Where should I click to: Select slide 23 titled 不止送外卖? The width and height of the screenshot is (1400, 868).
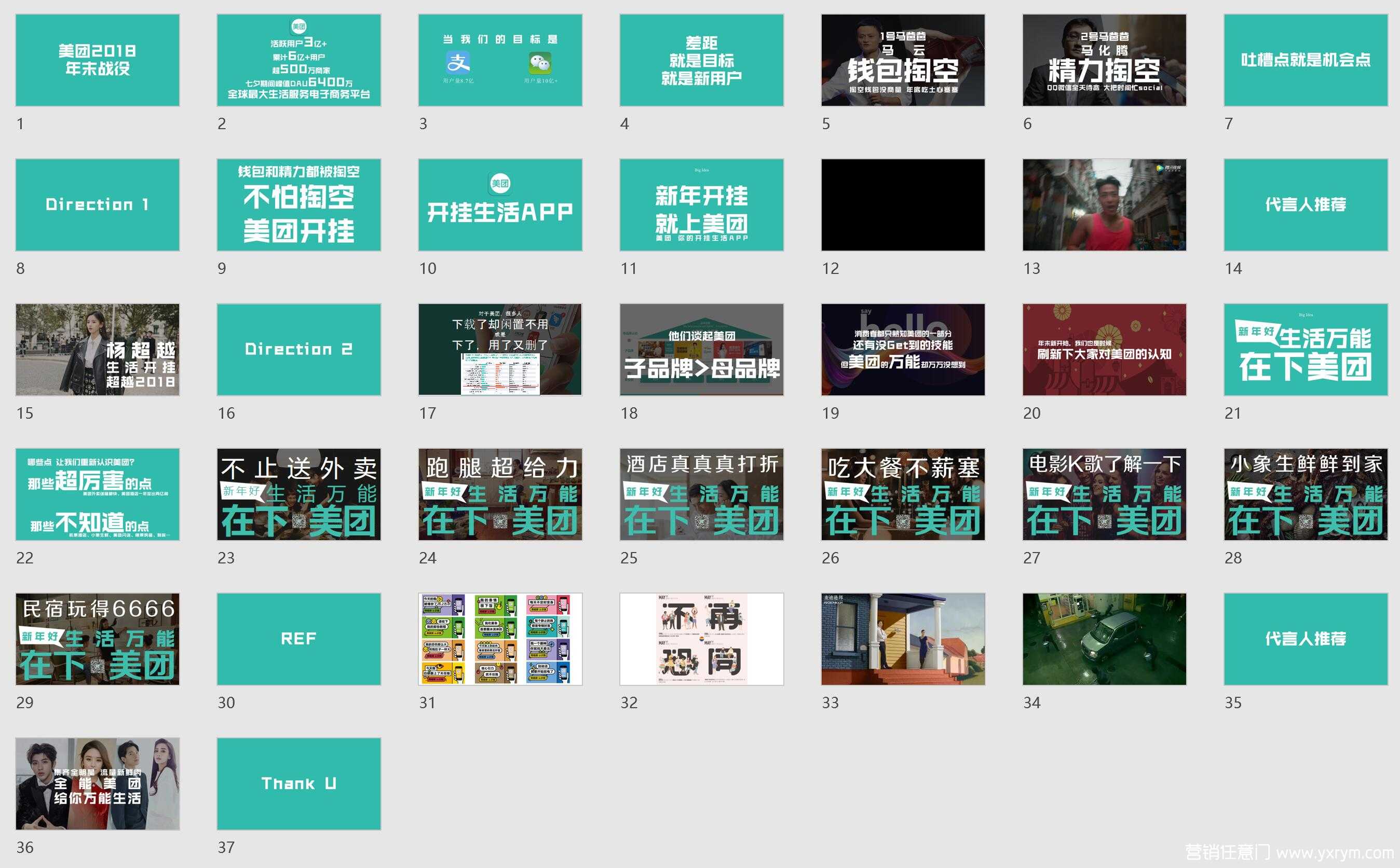point(298,494)
